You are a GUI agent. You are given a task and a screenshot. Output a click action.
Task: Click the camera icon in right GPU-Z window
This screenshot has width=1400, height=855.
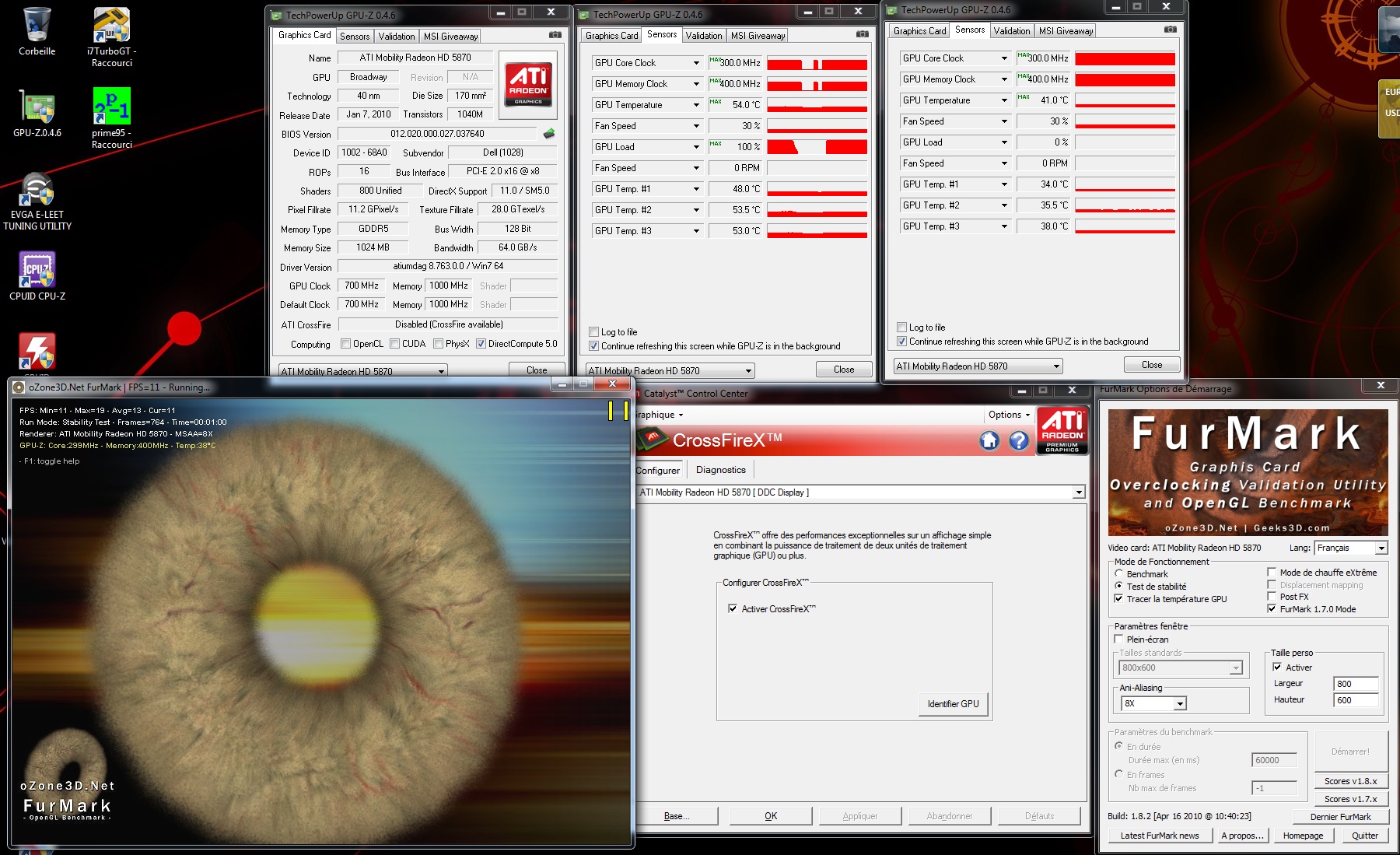click(x=1170, y=30)
